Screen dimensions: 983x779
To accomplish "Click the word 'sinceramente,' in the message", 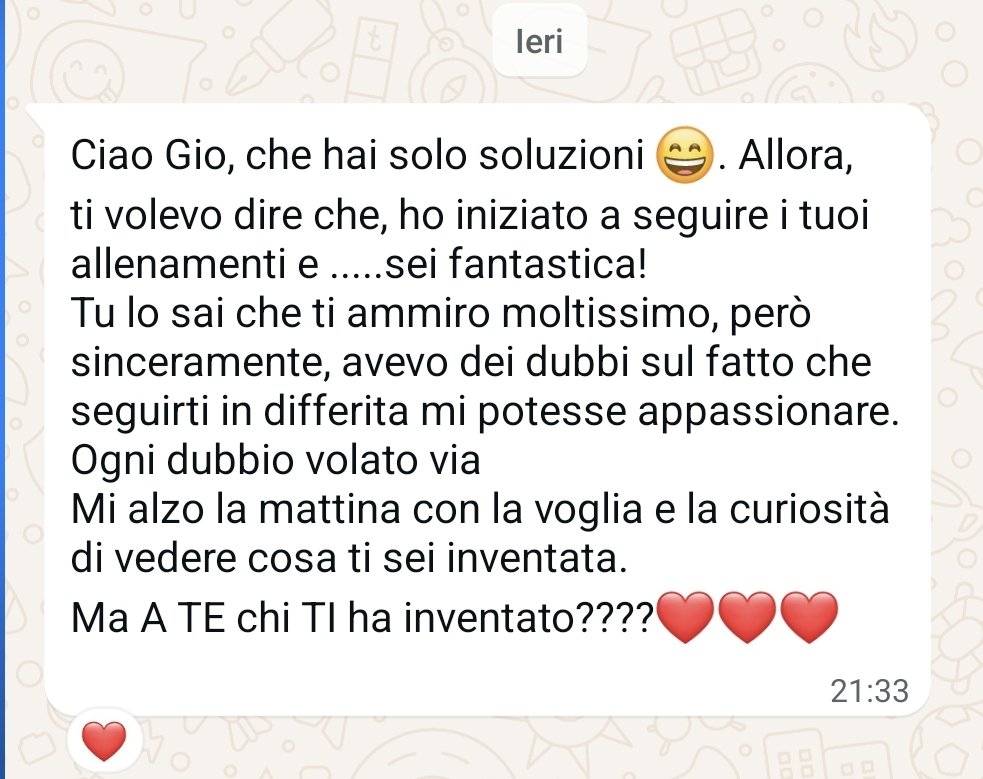I will [201, 362].
